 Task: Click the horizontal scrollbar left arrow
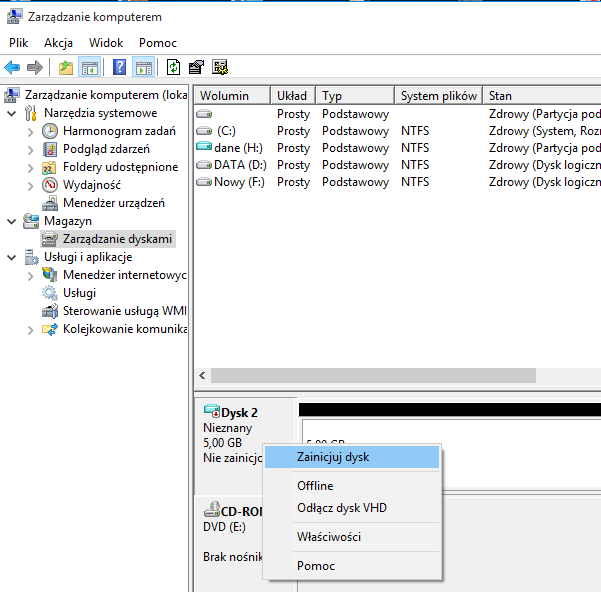202,376
